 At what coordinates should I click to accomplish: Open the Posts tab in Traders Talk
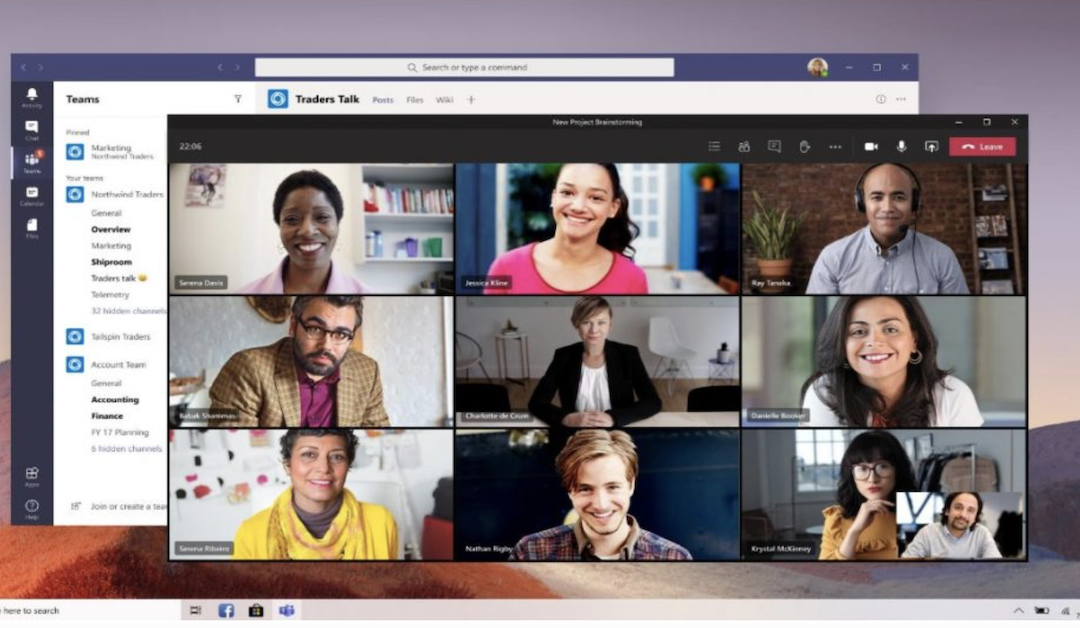(383, 99)
